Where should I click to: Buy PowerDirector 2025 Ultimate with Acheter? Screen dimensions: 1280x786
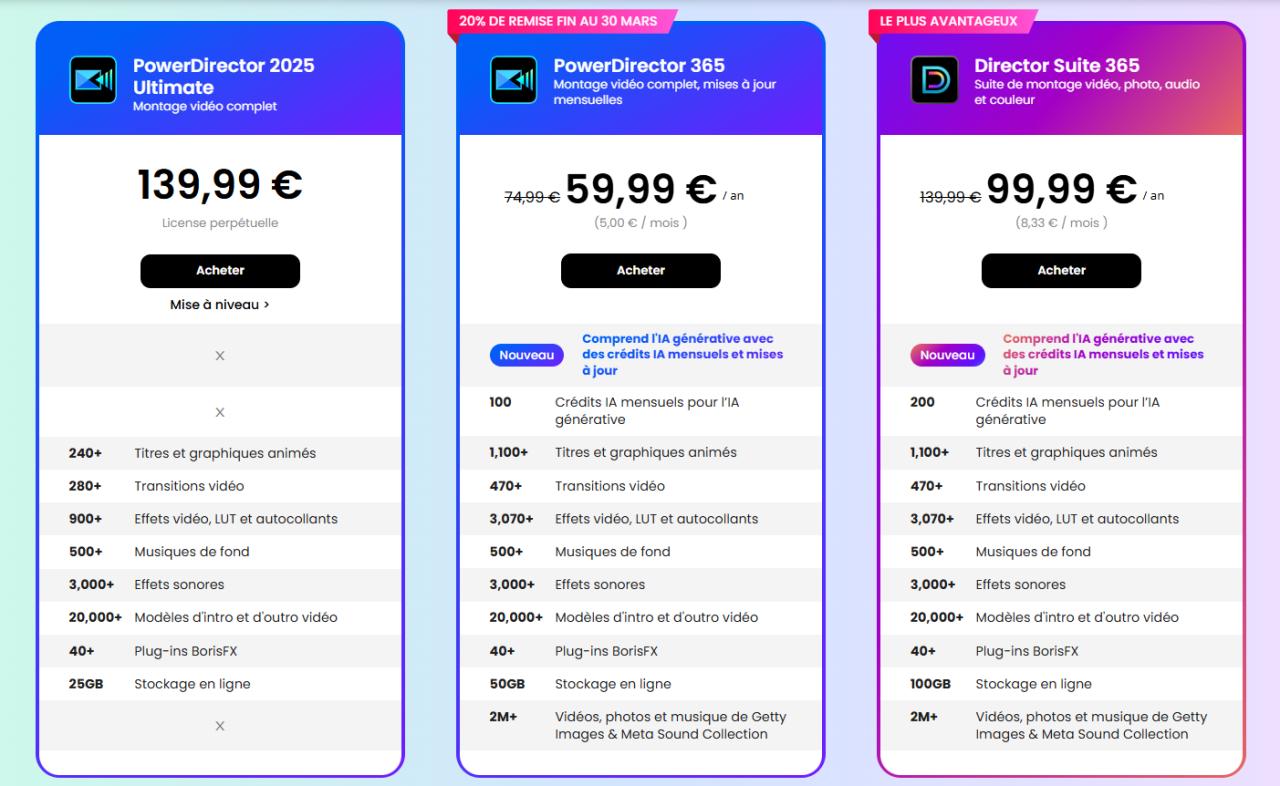click(220, 271)
